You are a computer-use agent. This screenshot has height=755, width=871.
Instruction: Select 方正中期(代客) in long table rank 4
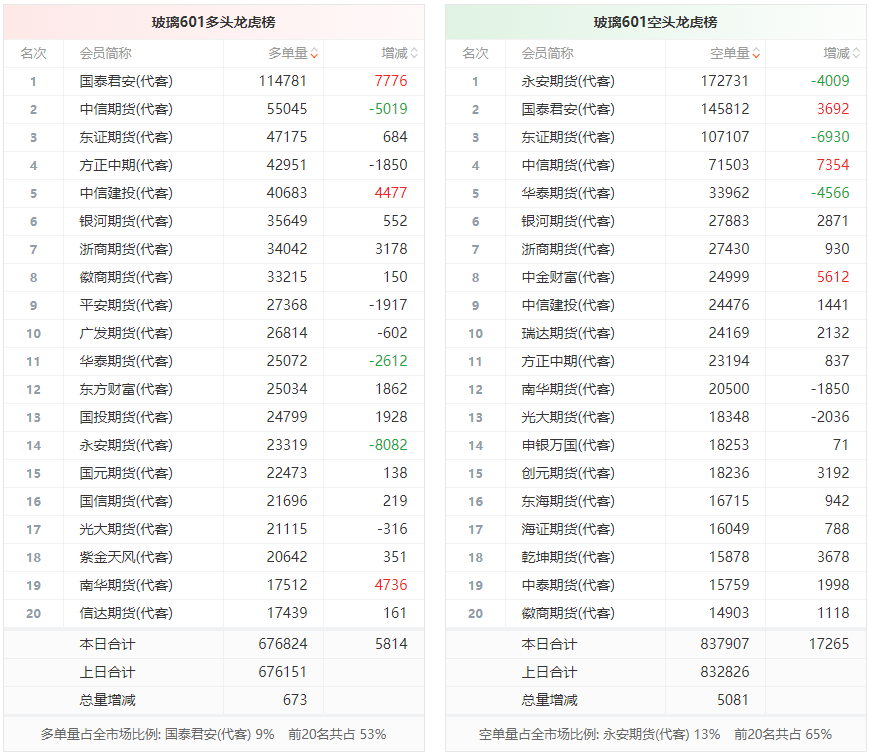point(126,165)
